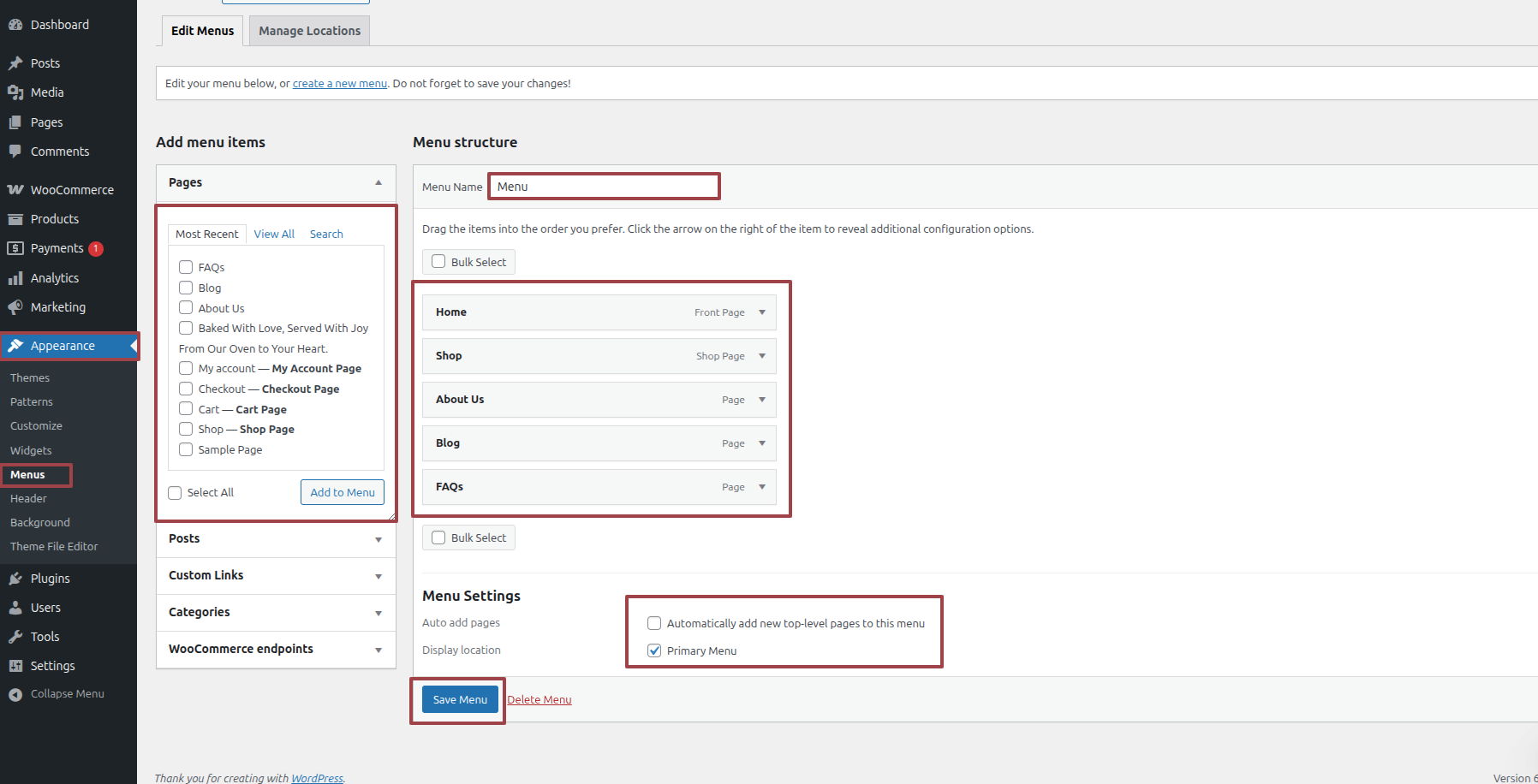
Task: Click the Save Menu button
Action: tap(460, 699)
